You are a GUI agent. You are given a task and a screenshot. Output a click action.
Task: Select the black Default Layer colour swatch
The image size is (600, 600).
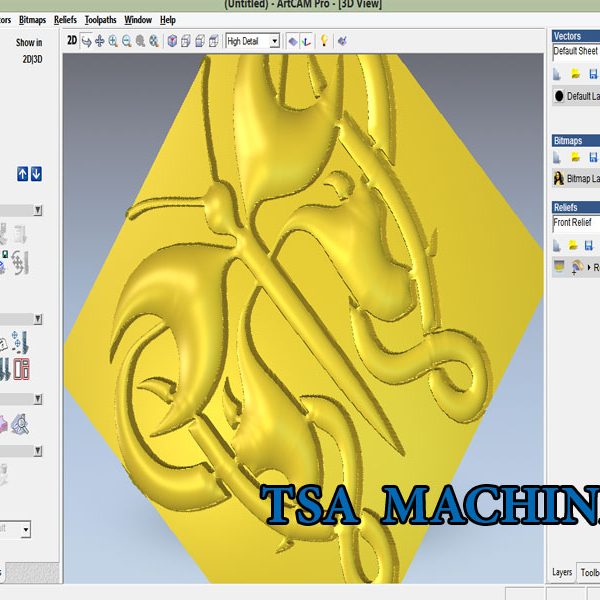pyautogui.click(x=559, y=96)
